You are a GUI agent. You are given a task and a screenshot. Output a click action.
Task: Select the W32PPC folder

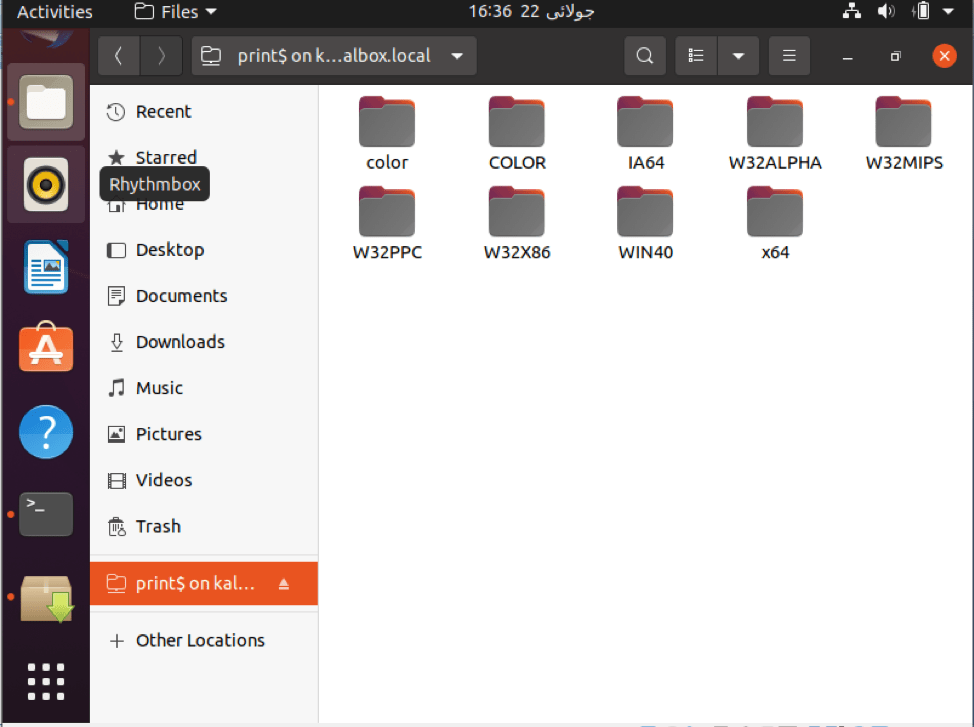387,224
